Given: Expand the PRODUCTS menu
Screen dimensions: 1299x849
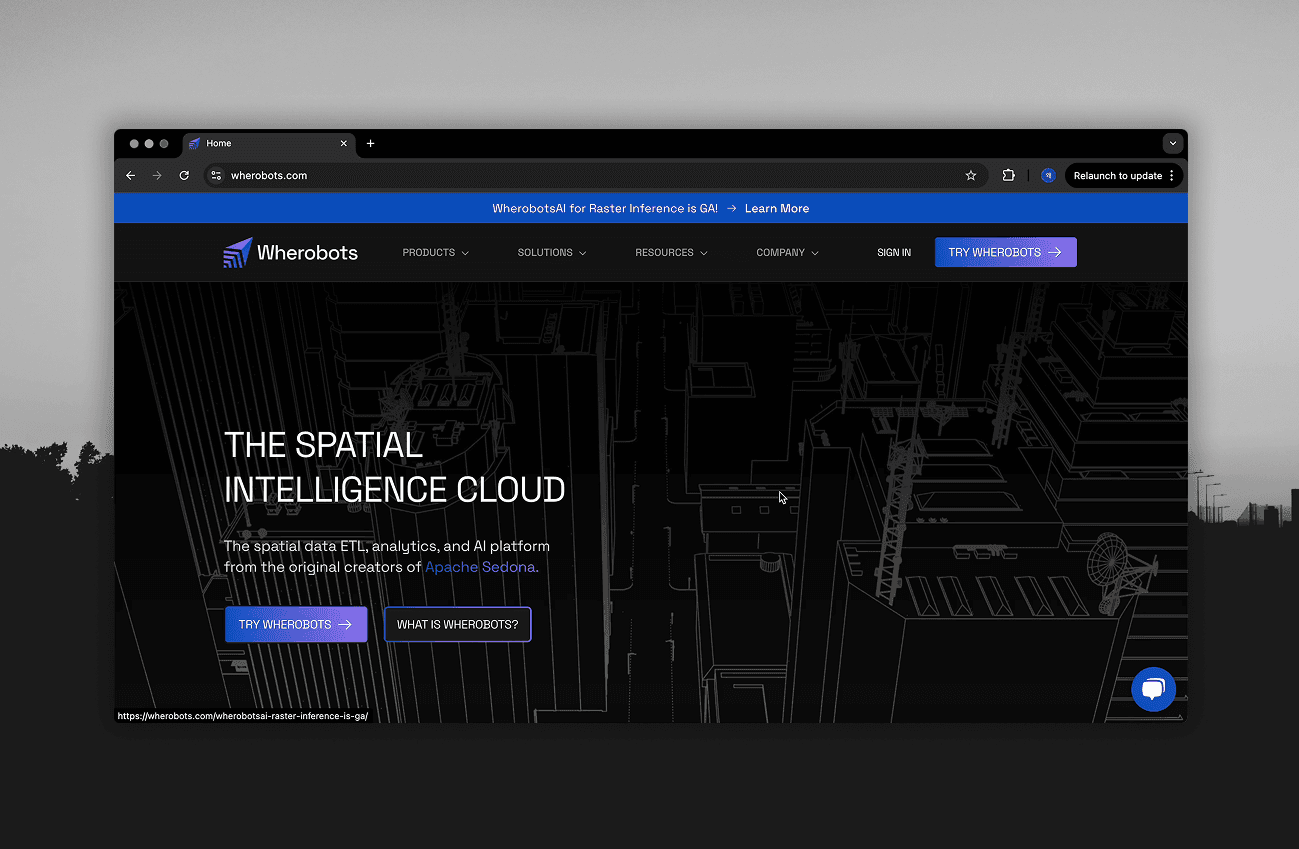Looking at the screenshot, I should point(436,252).
